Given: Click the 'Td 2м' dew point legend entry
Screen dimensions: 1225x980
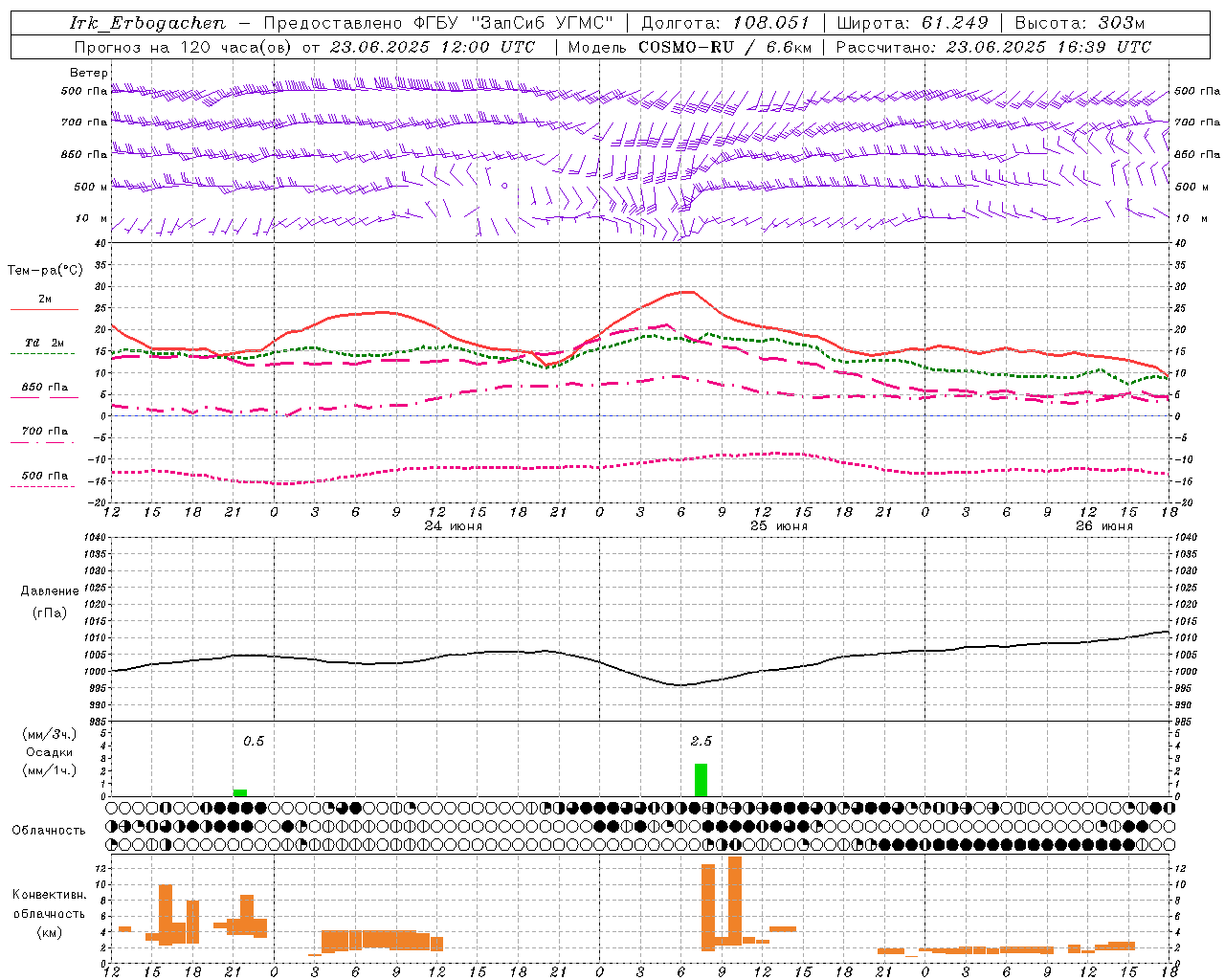Looking at the screenshot, I should pos(45,343).
